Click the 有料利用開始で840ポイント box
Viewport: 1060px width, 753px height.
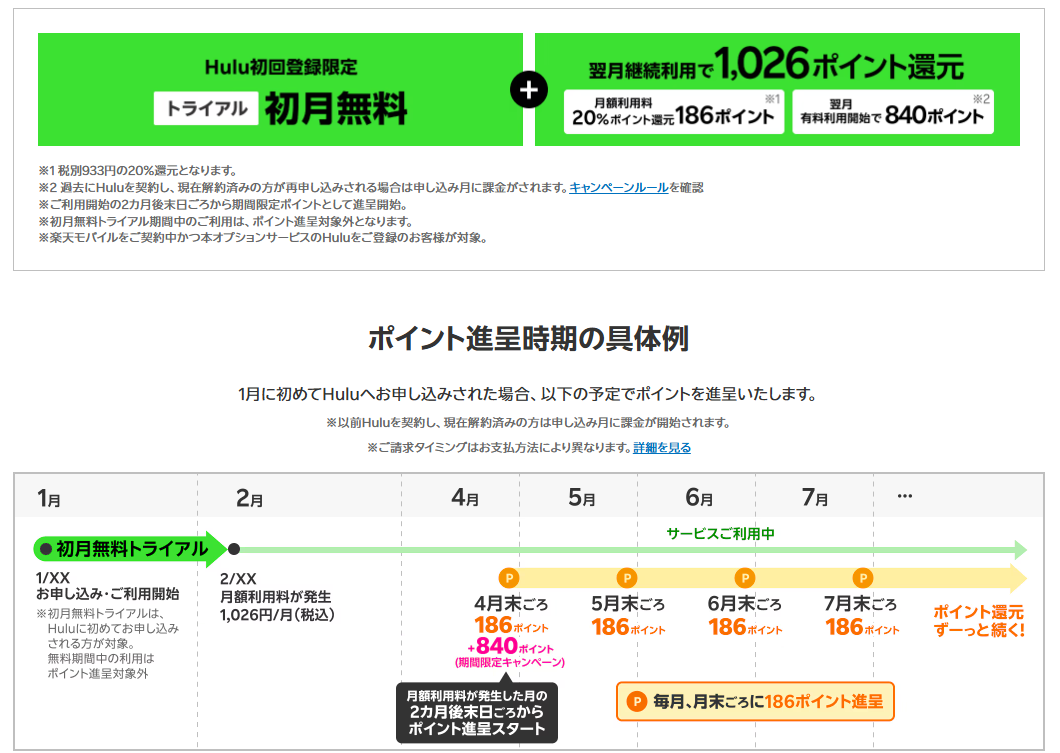[893, 112]
